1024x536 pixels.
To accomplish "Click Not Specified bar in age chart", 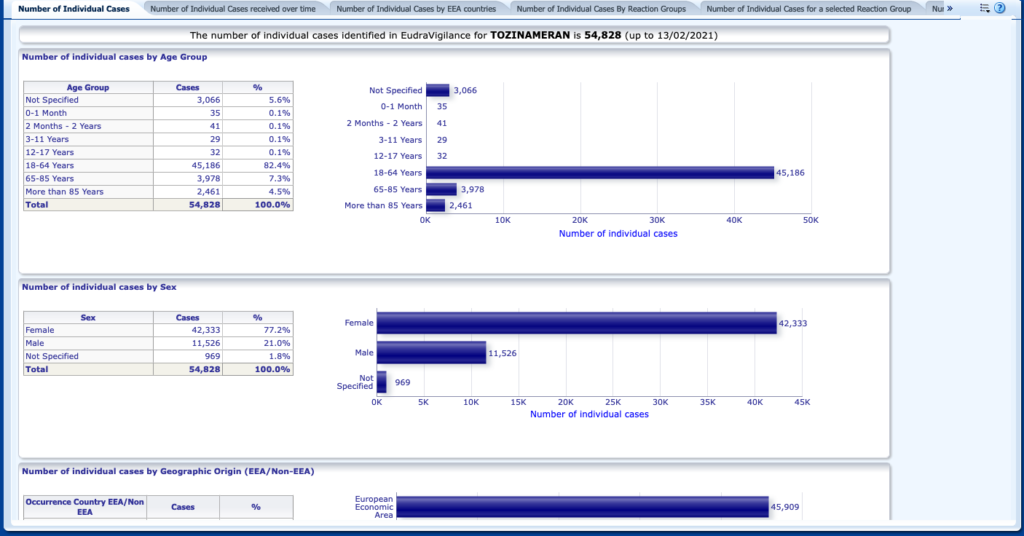I will [x=437, y=90].
